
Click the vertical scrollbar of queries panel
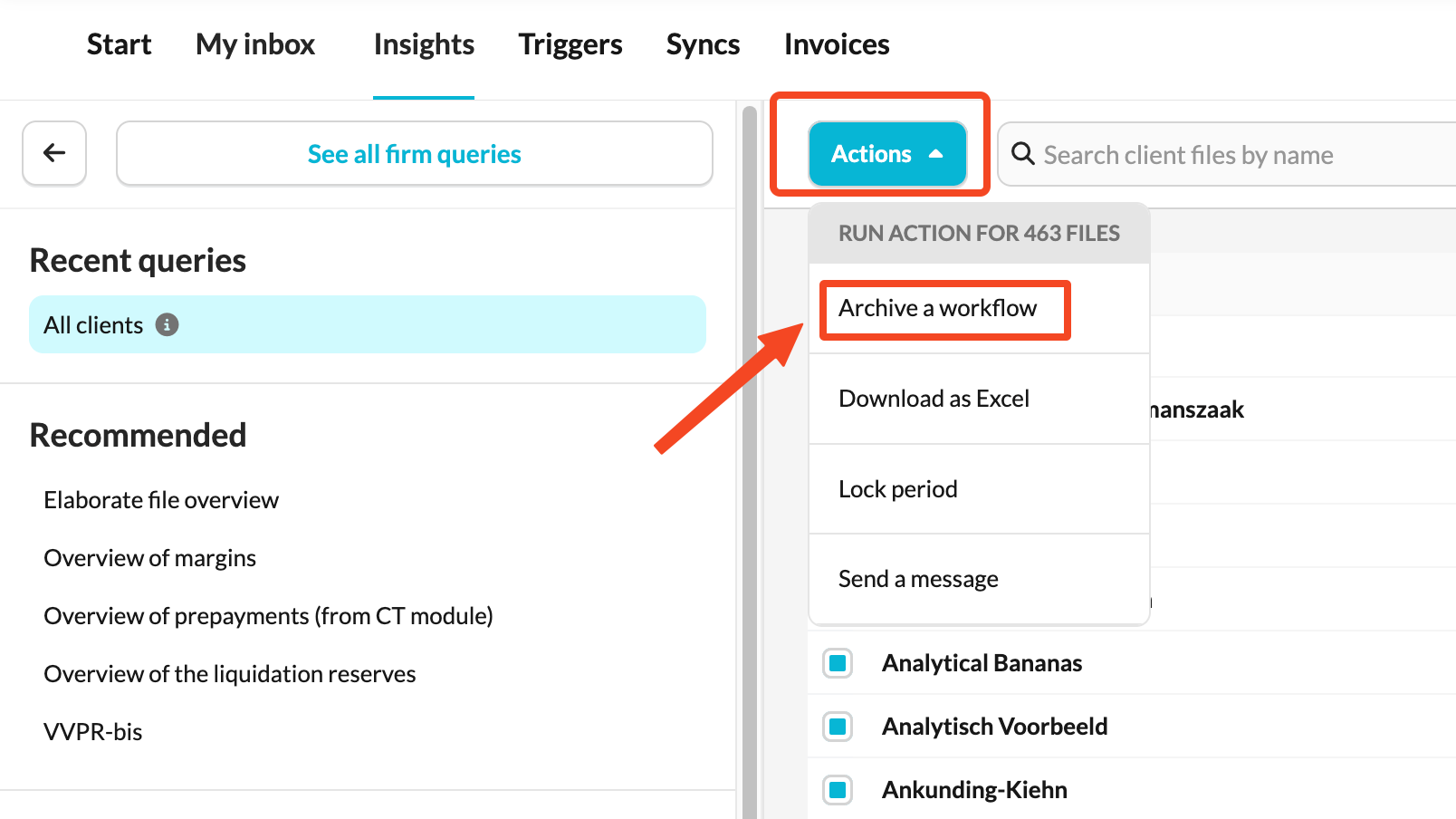[x=749, y=453]
